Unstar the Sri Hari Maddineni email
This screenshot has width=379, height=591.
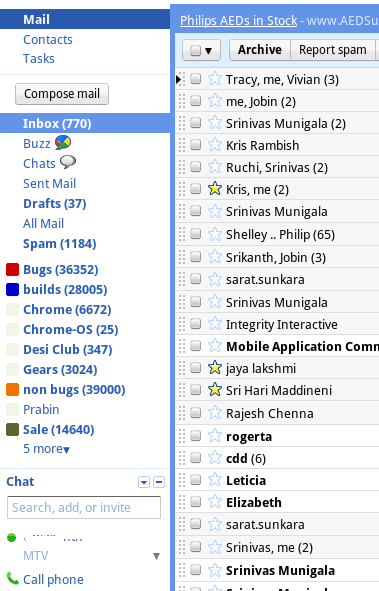point(215,389)
